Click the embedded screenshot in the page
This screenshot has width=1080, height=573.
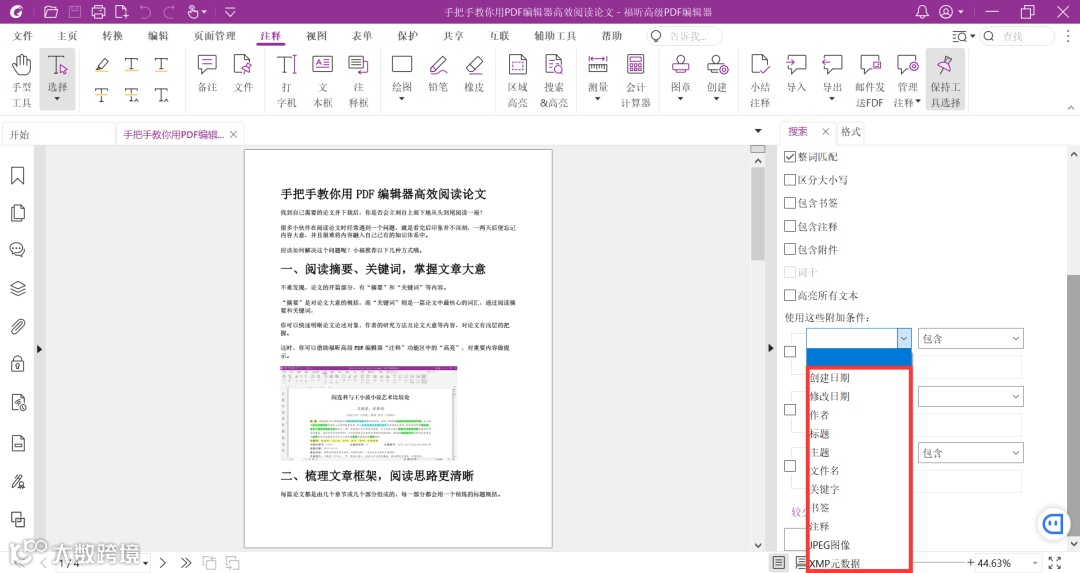(x=368, y=413)
